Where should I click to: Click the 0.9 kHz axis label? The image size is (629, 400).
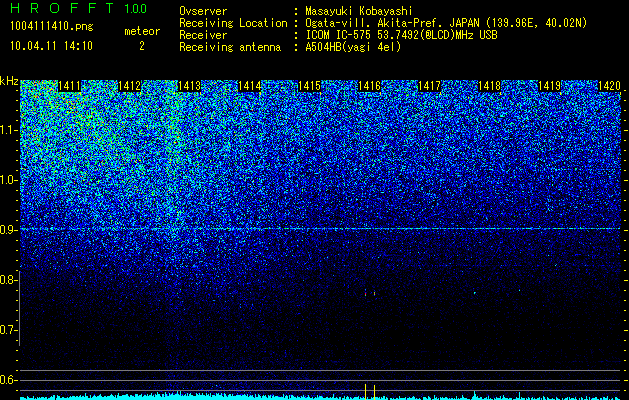[x=8, y=230]
